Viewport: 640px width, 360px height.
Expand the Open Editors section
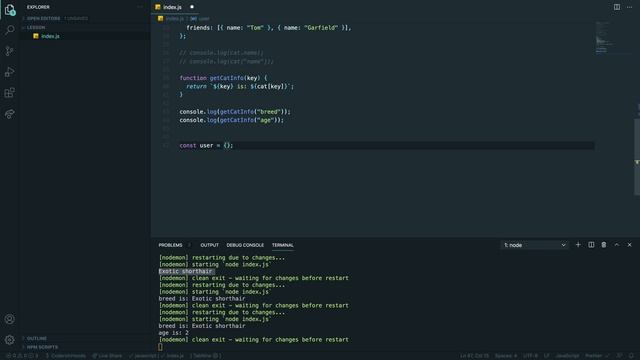(85, 18)
